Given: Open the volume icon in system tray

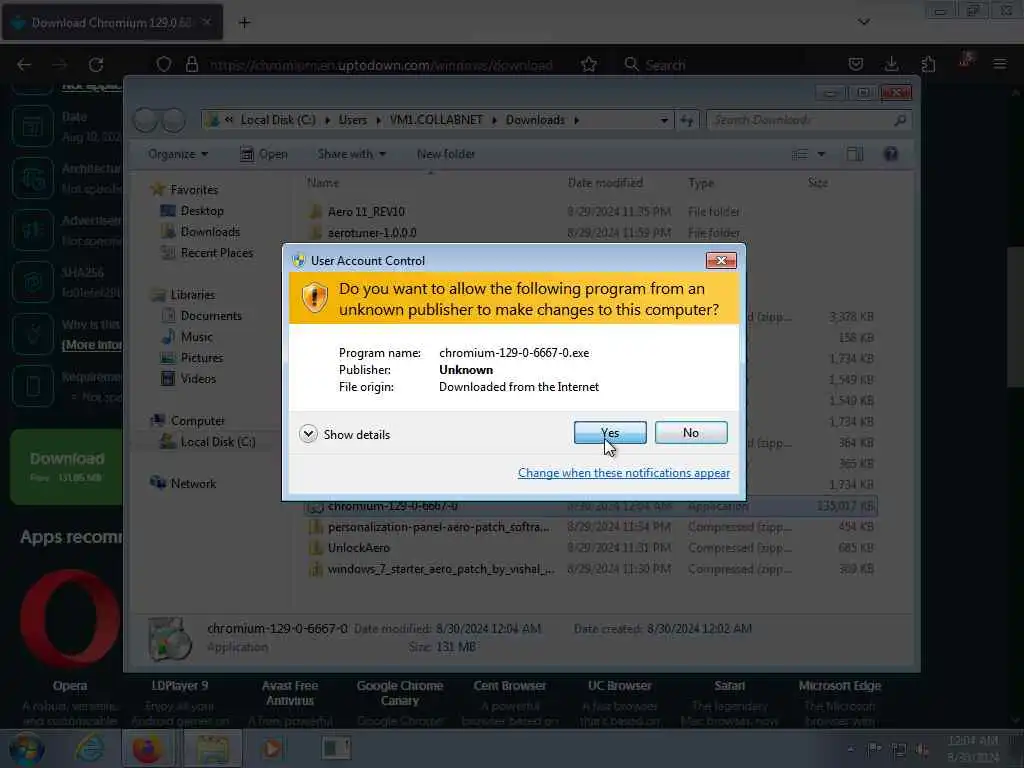Looking at the screenshot, I should click(x=922, y=749).
